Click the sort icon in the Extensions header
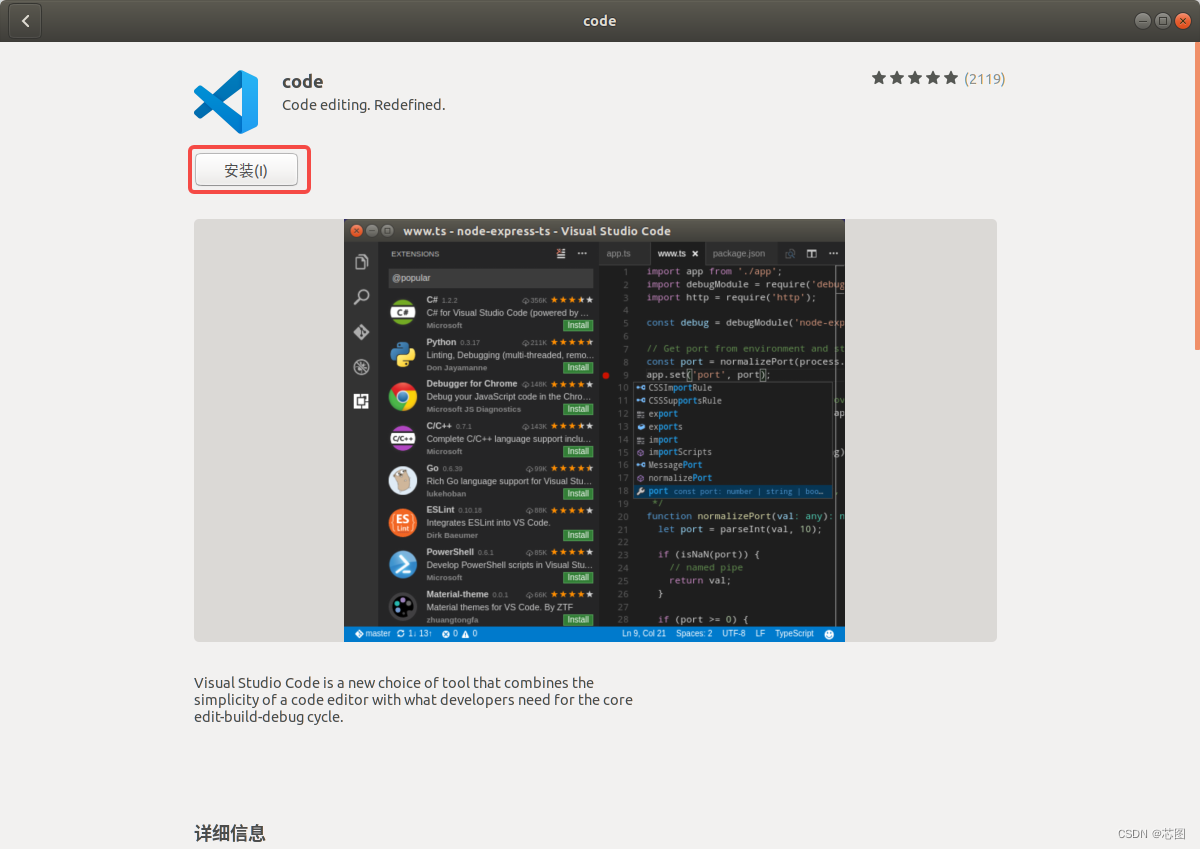 pyautogui.click(x=559, y=253)
